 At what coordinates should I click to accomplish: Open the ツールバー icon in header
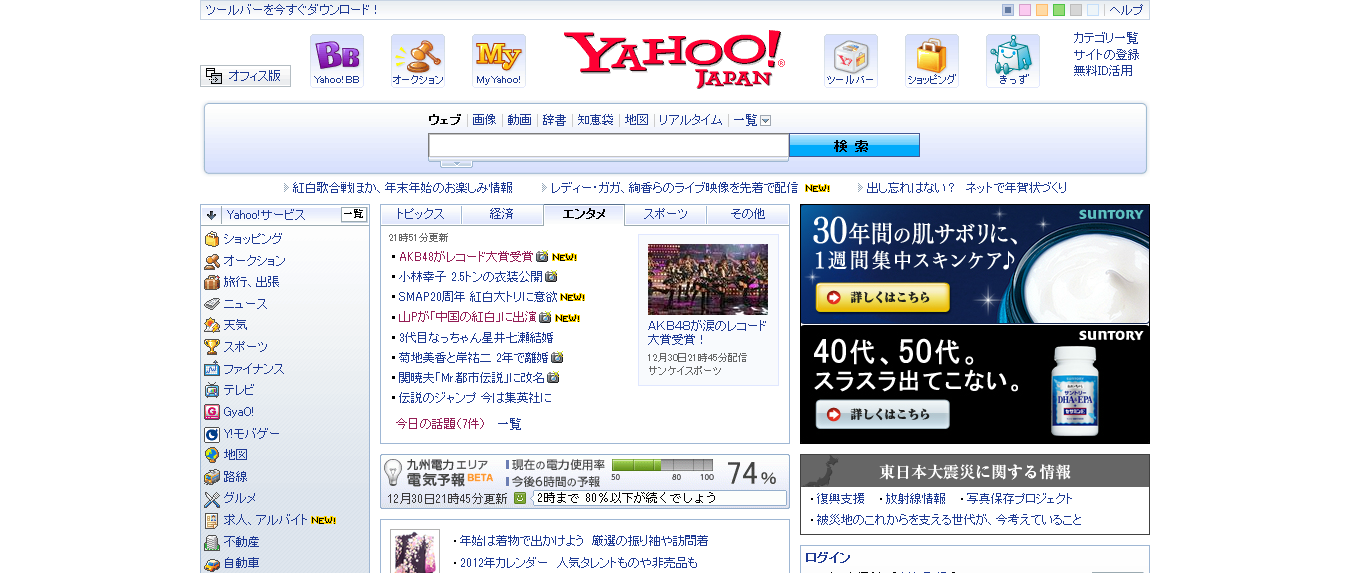tap(851, 61)
